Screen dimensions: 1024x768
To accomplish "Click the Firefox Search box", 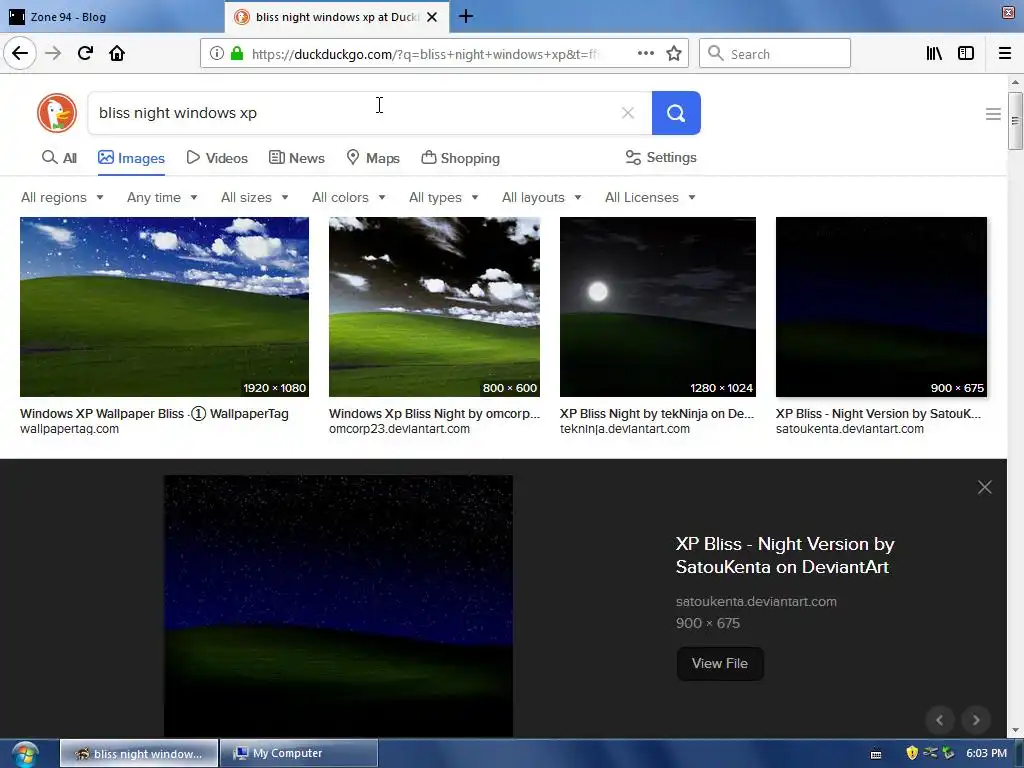I will (x=775, y=54).
